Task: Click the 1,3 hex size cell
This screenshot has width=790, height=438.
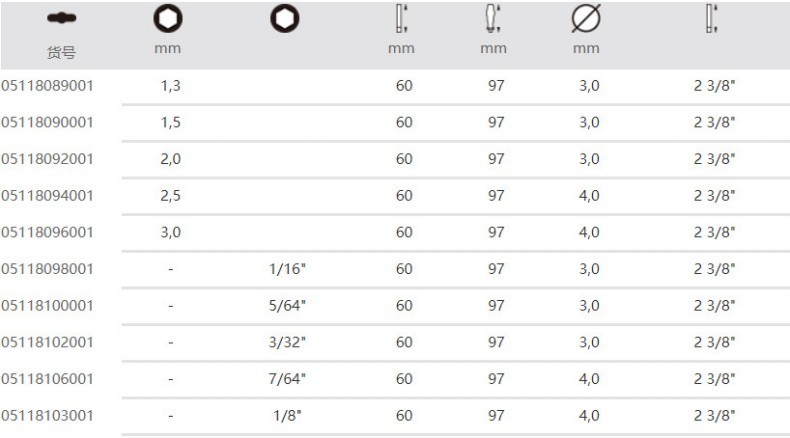Action: pos(171,86)
